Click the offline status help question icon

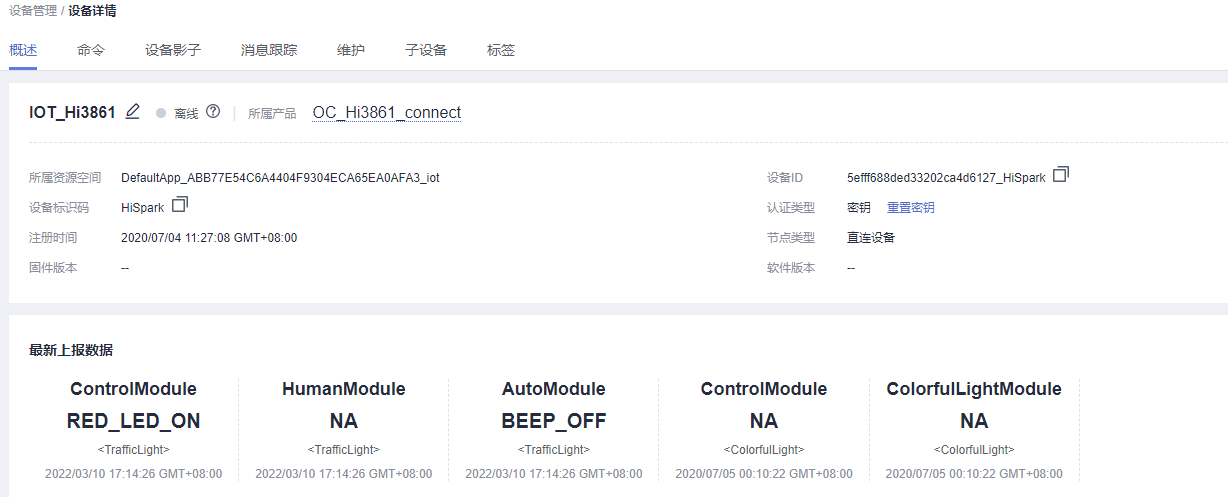click(213, 112)
